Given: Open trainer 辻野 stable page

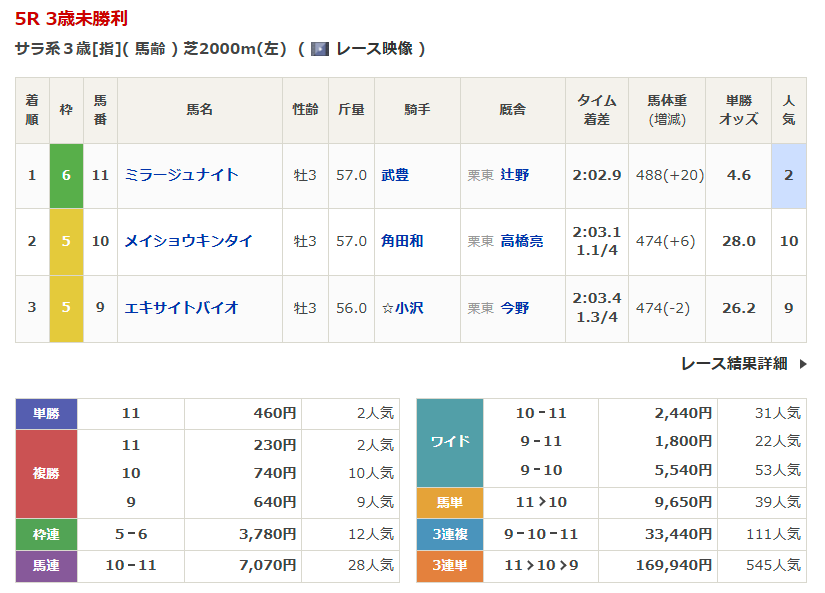Looking at the screenshot, I should (515, 175).
